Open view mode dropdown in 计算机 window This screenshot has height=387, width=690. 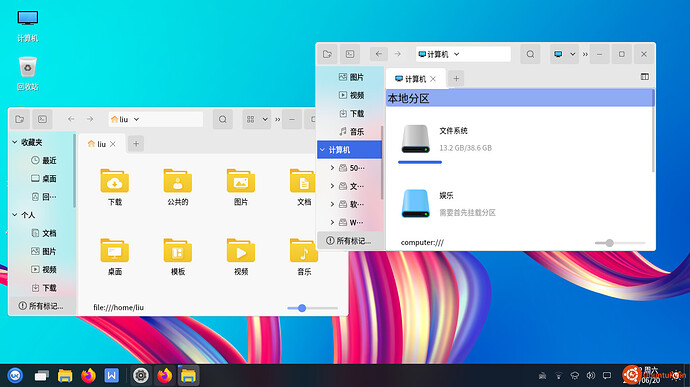click(x=573, y=54)
